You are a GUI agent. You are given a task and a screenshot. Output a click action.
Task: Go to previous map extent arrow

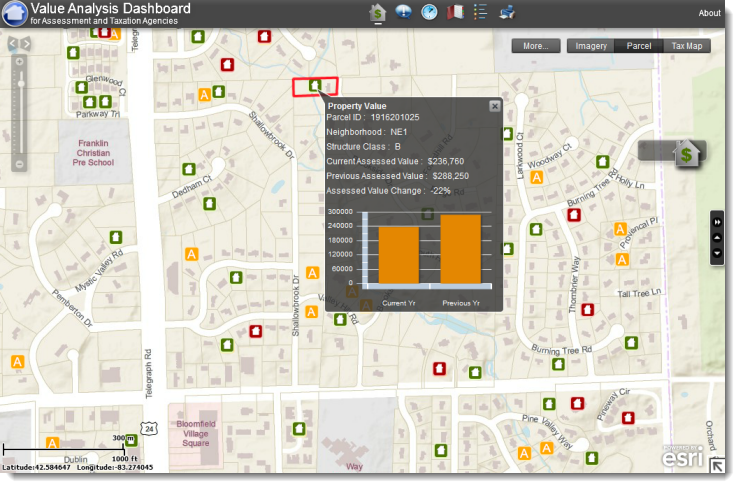click(x=12, y=43)
